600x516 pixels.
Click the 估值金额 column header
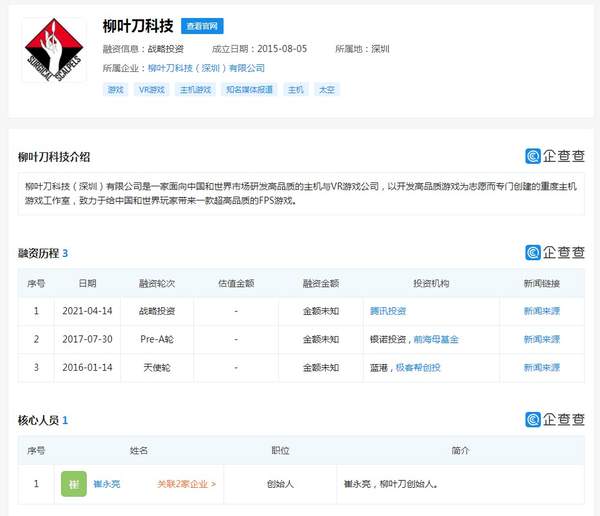coord(236,283)
